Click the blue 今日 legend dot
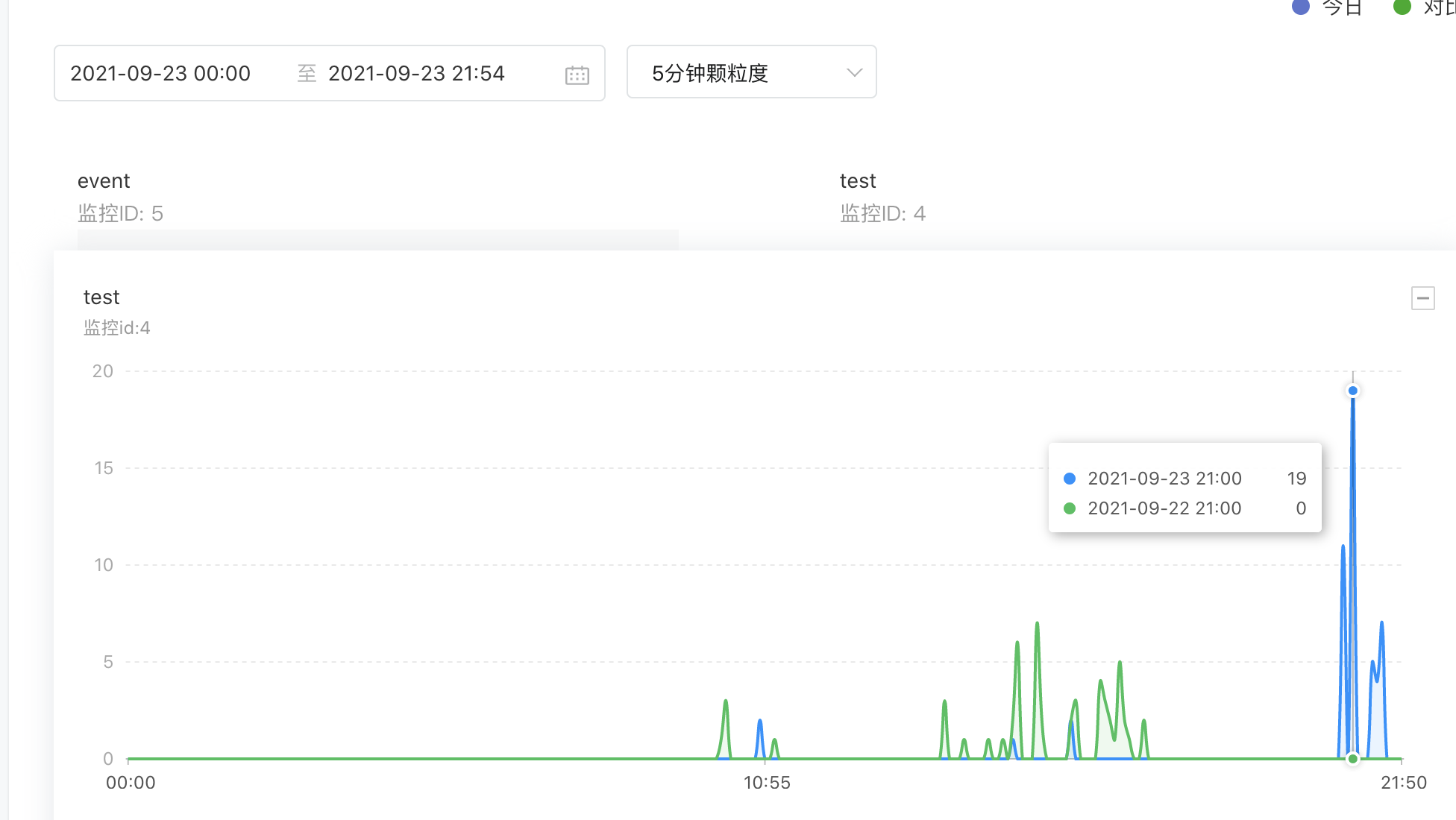 click(x=1301, y=7)
